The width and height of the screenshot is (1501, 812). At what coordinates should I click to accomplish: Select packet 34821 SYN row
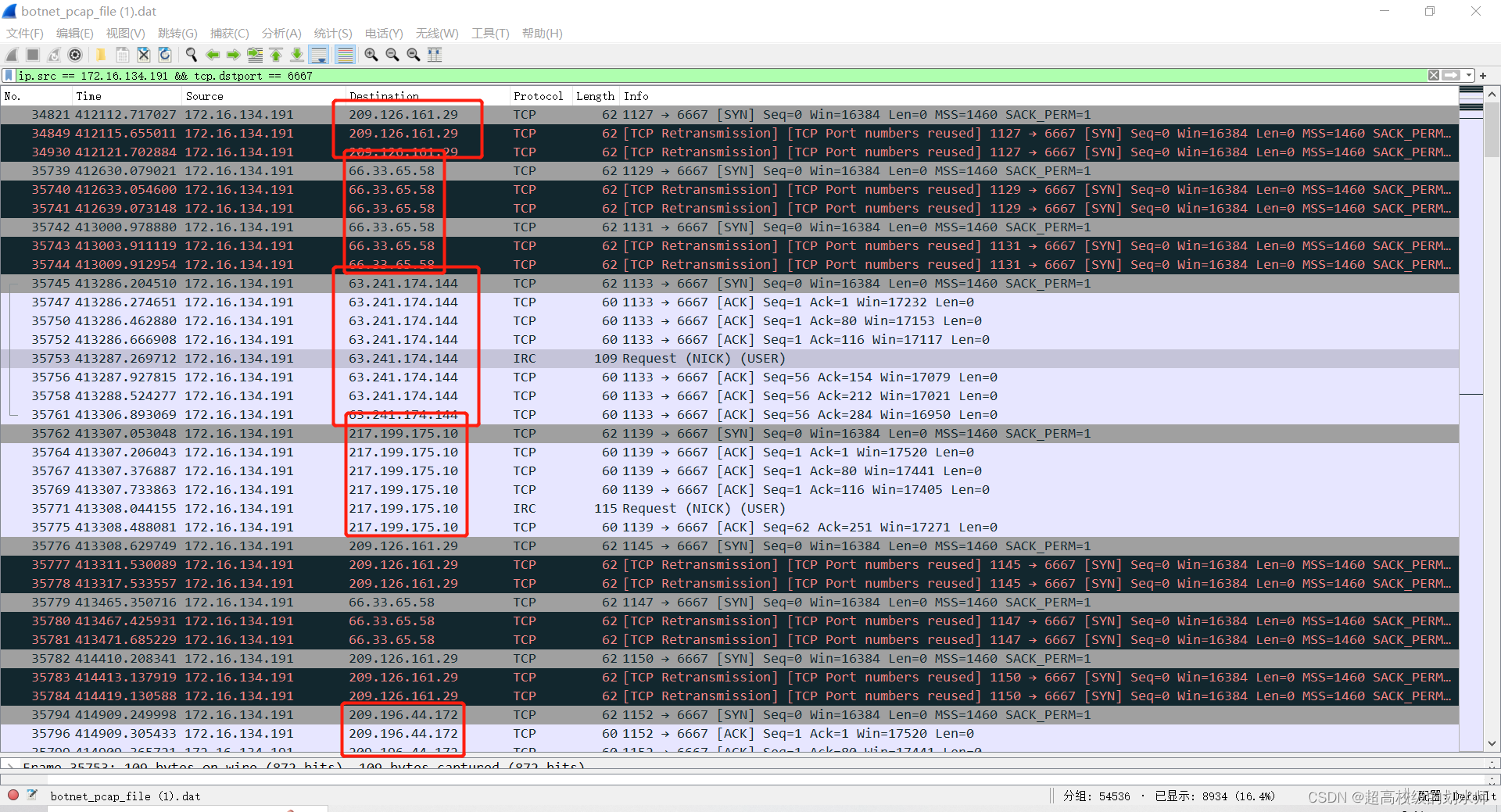(729, 115)
